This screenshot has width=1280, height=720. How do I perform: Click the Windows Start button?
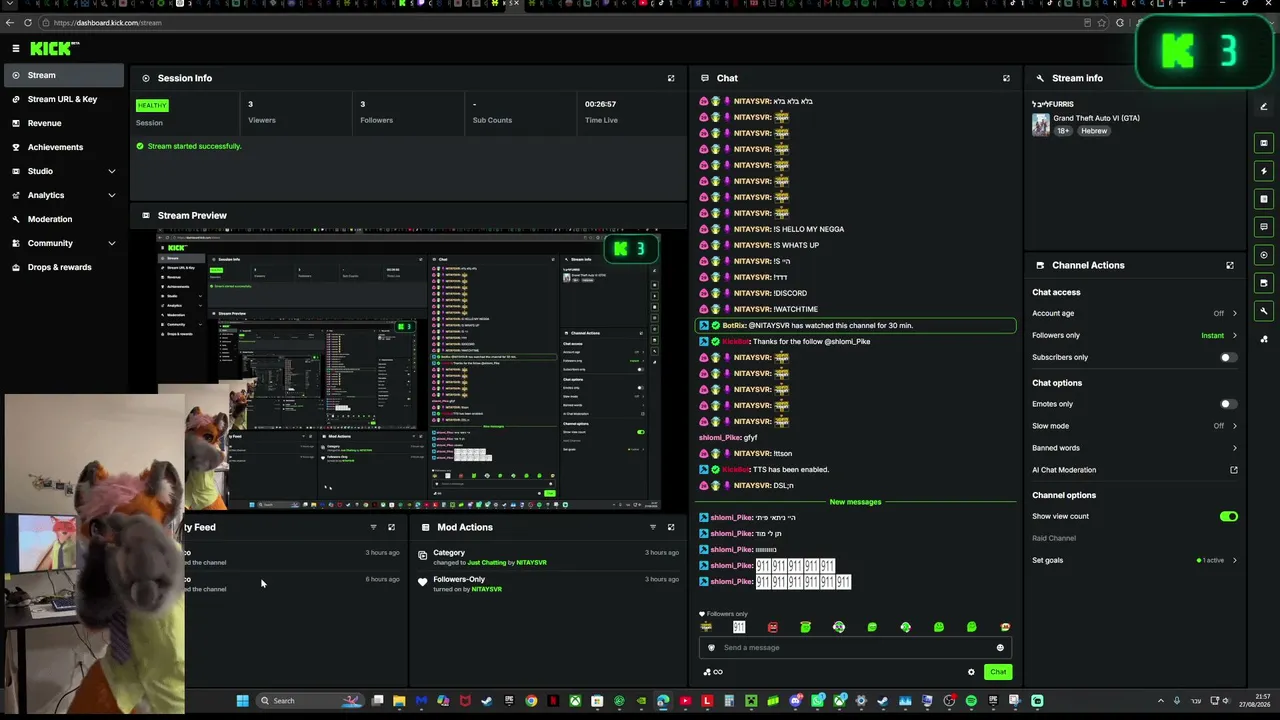(x=243, y=701)
